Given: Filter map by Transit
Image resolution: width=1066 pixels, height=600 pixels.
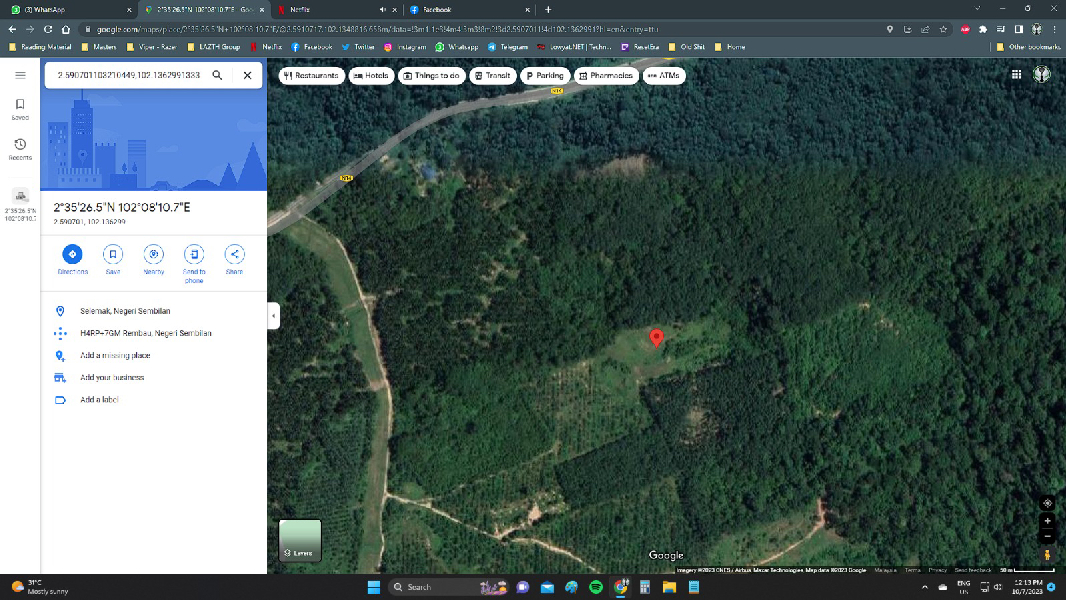Looking at the screenshot, I should click(493, 75).
